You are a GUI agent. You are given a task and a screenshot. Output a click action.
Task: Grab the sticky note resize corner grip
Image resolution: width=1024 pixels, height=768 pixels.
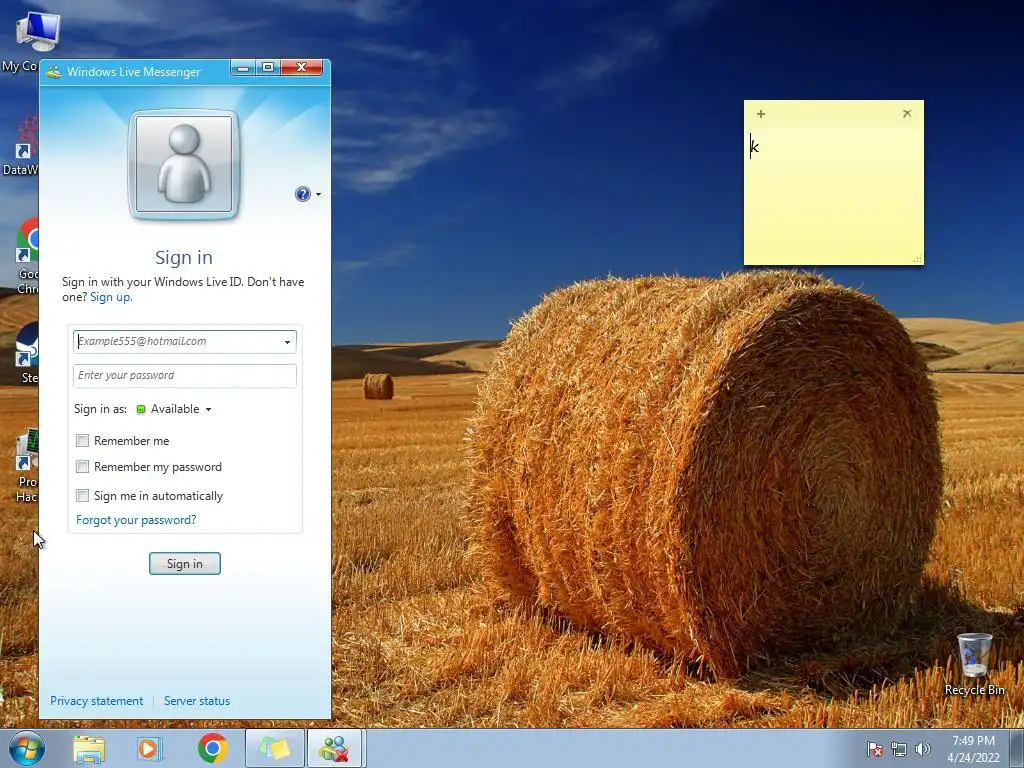tap(918, 259)
